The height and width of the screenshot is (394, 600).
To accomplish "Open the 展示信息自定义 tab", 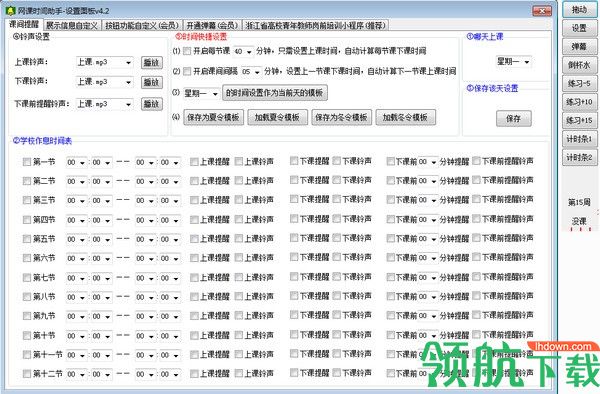I will point(72,26).
